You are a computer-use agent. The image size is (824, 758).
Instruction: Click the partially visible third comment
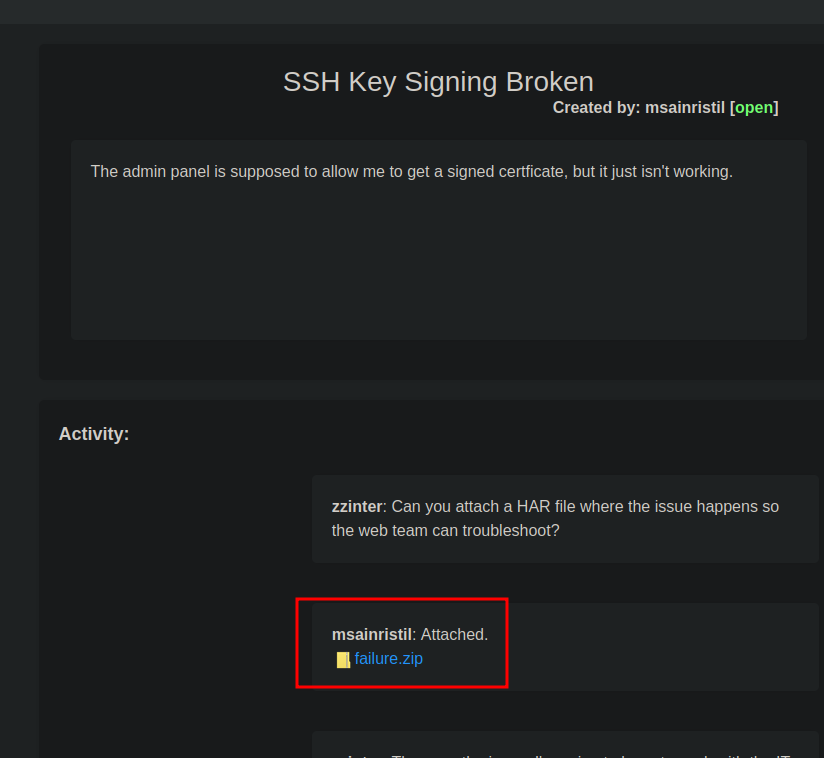565,747
